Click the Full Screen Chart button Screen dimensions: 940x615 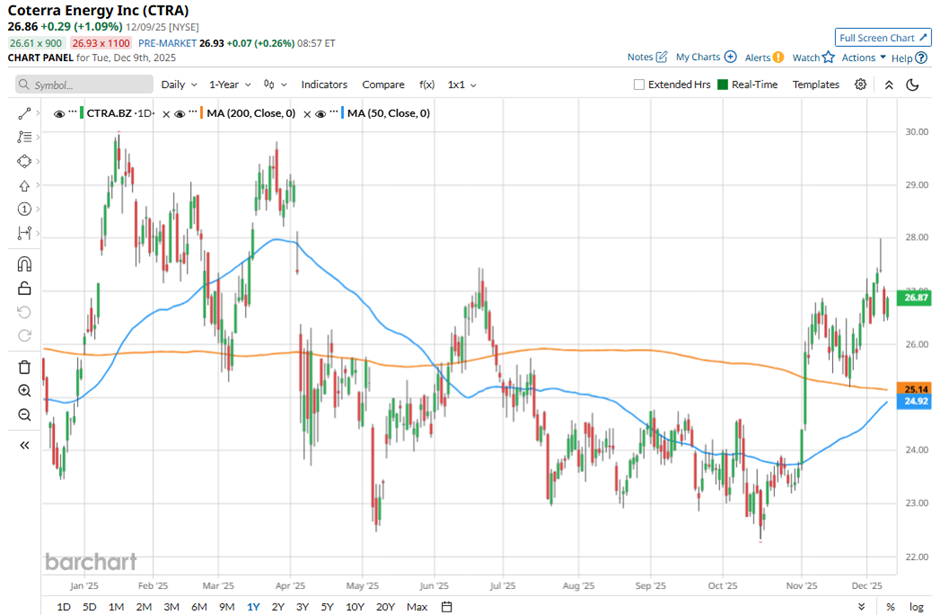click(x=882, y=38)
